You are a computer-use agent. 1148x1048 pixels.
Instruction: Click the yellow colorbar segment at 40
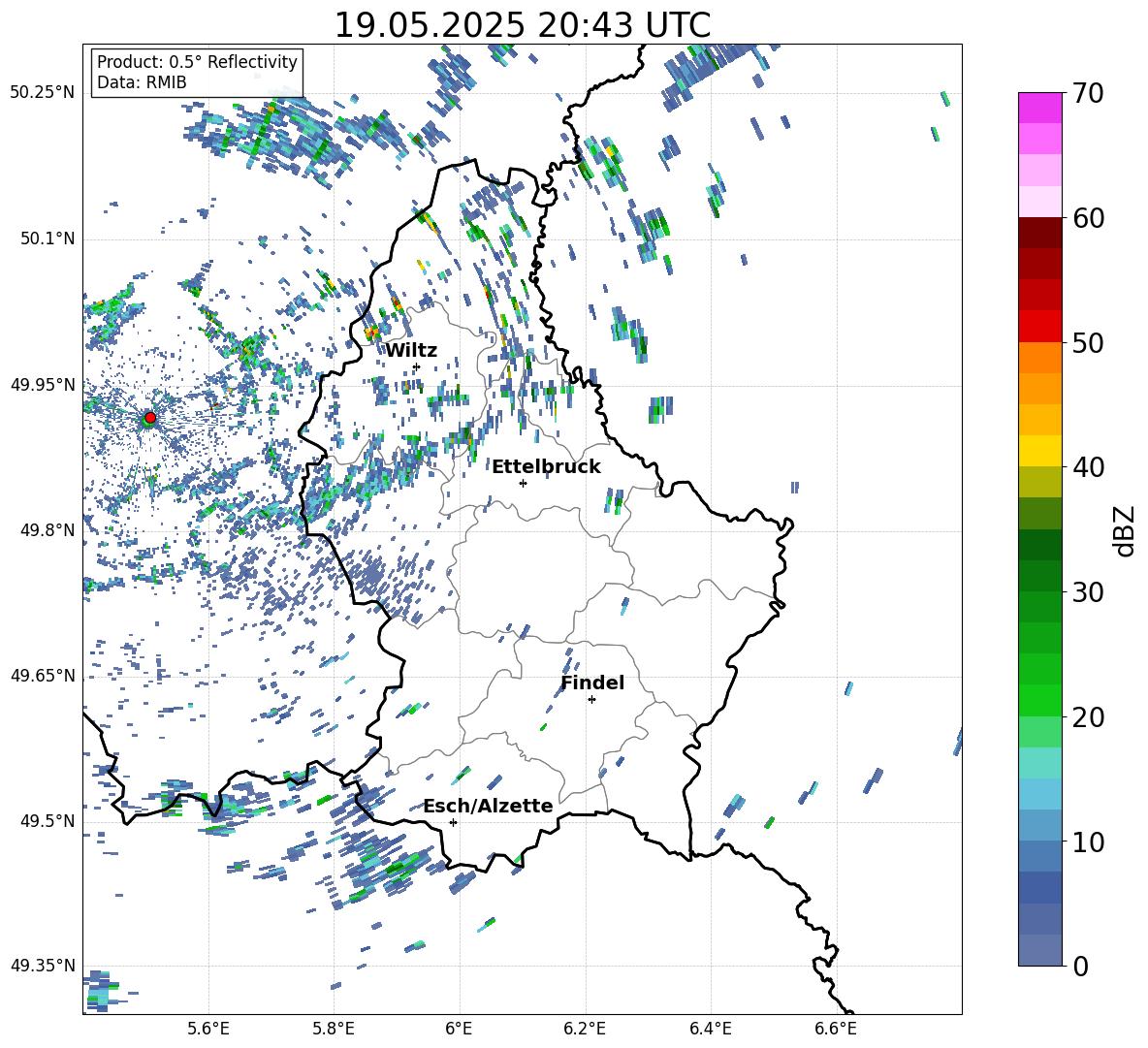[x=1040, y=451]
